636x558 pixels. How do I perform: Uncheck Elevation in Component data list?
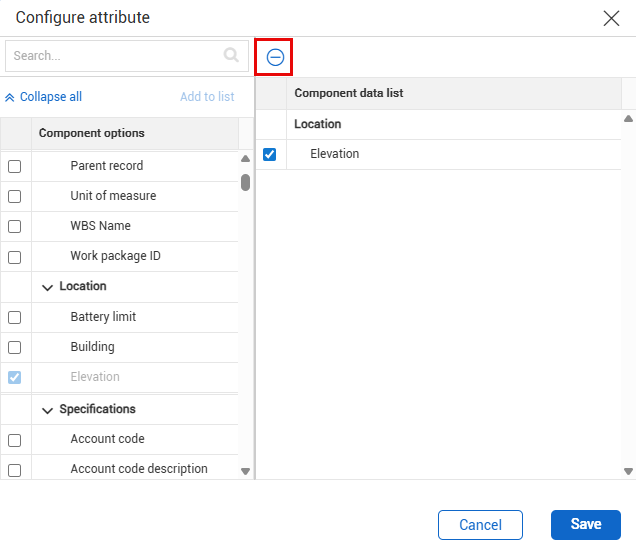(x=269, y=154)
